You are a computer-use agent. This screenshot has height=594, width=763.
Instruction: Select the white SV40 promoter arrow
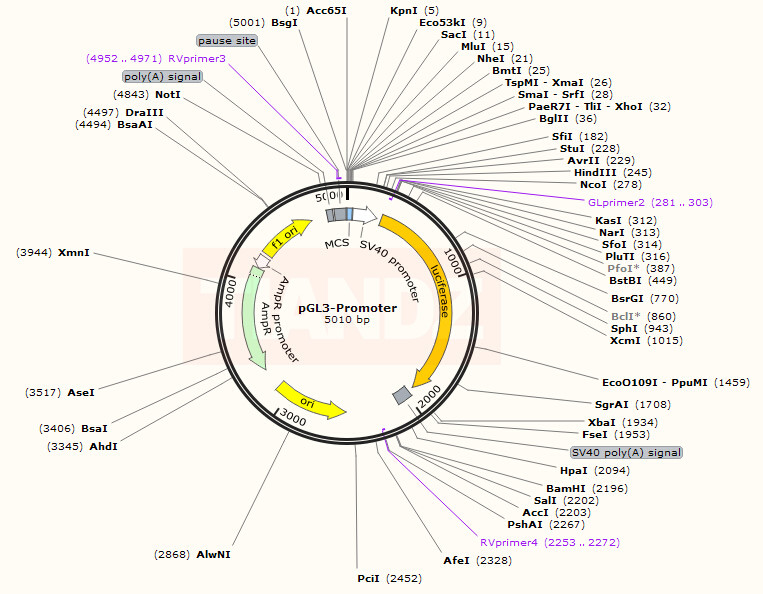click(364, 214)
